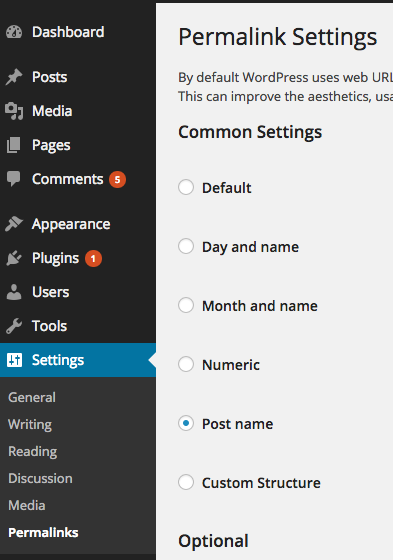Click the Dashboard gauge icon
Screen dimensions: 393x560
(x=14, y=32)
